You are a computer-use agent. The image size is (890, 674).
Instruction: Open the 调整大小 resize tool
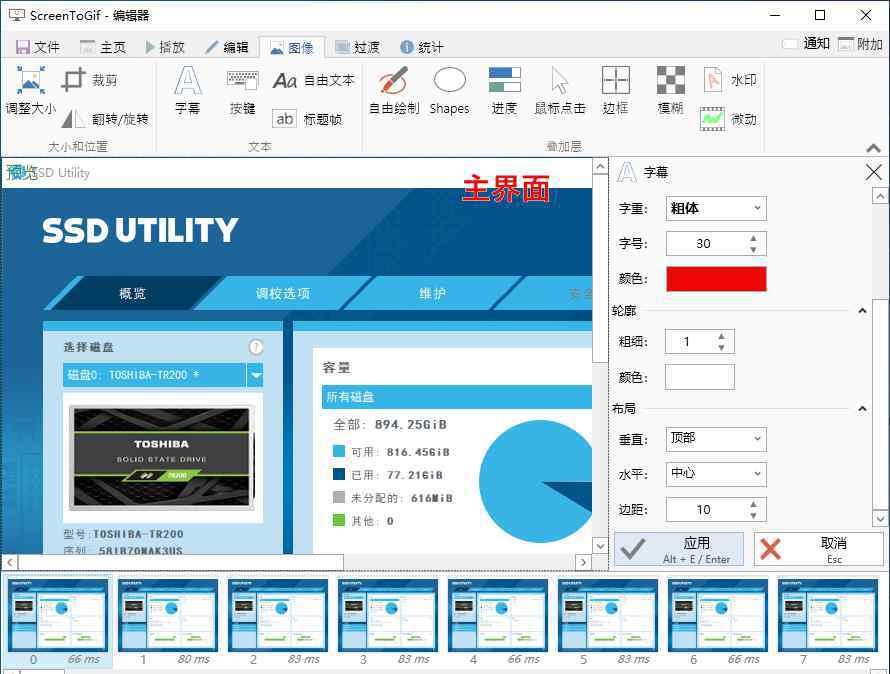coord(31,91)
